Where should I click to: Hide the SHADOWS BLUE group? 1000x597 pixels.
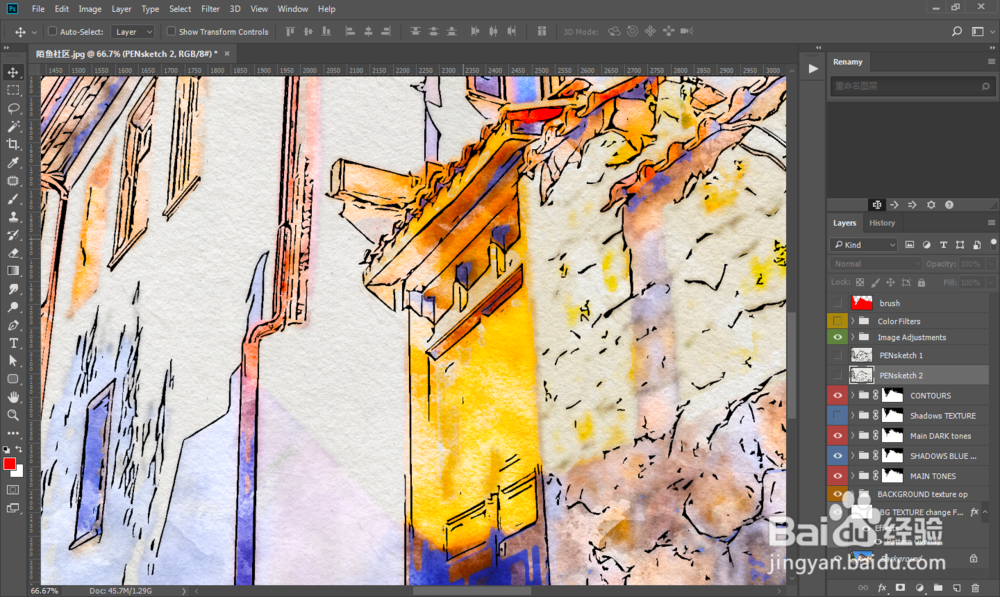pyautogui.click(x=837, y=455)
